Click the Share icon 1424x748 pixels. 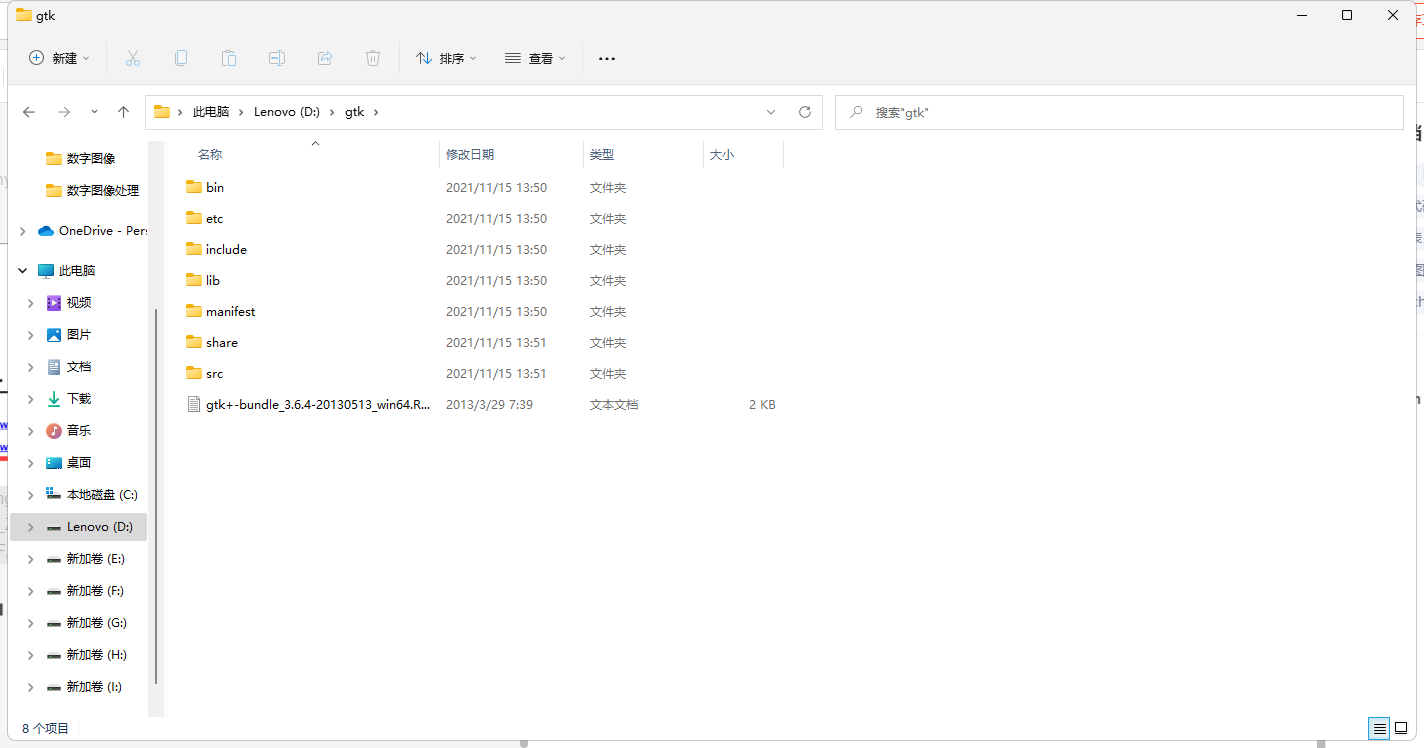click(325, 58)
